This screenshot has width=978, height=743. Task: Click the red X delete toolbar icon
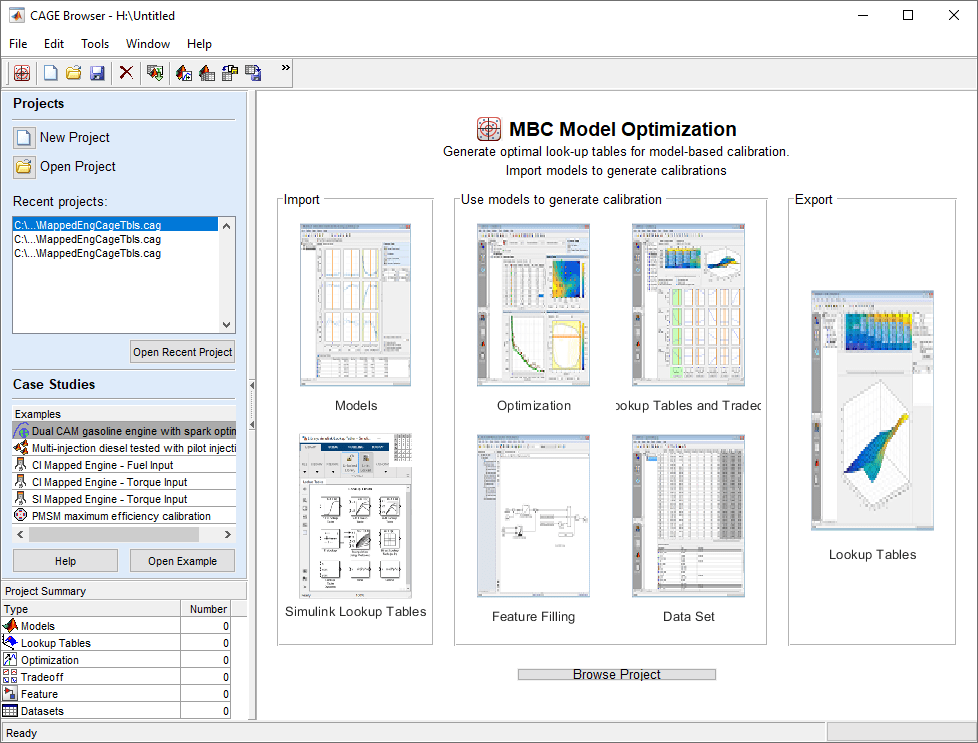pyautogui.click(x=126, y=73)
